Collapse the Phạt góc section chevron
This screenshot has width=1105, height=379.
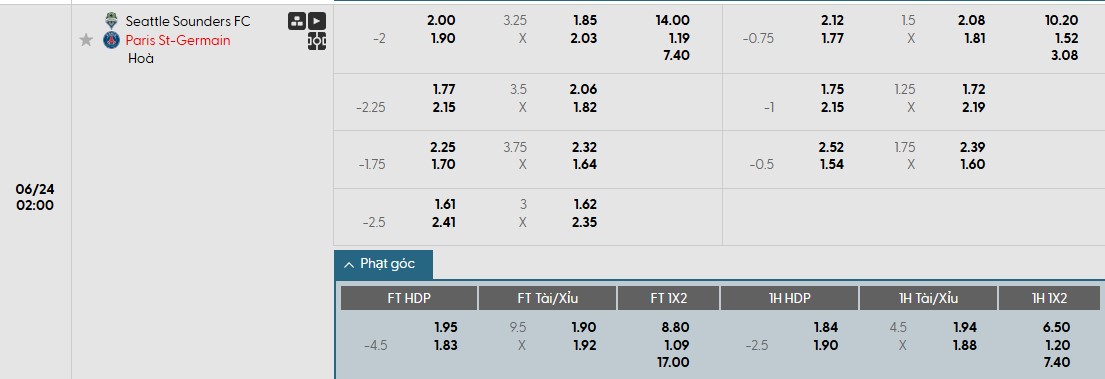pos(349,265)
